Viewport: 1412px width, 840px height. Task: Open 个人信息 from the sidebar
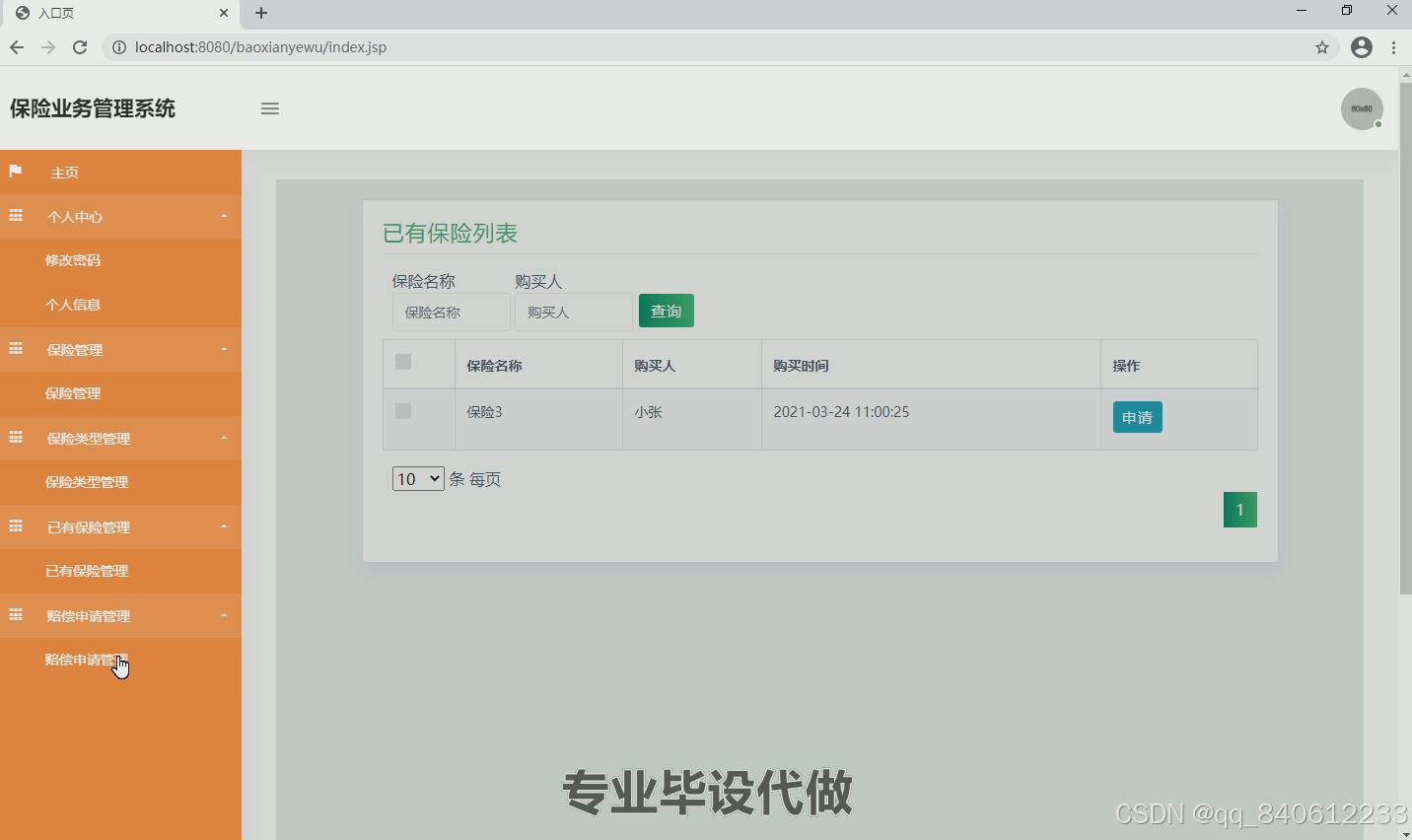(x=73, y=304)
